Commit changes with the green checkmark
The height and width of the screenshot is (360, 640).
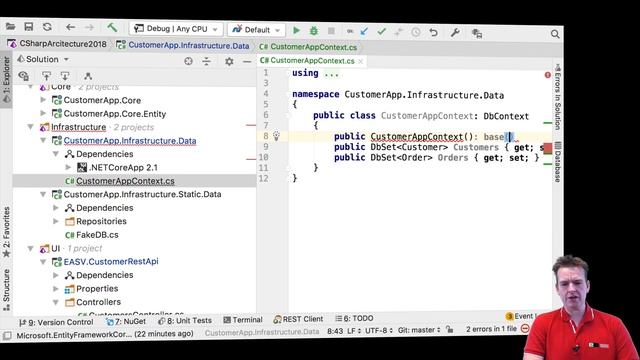click(x=381, y=31)
